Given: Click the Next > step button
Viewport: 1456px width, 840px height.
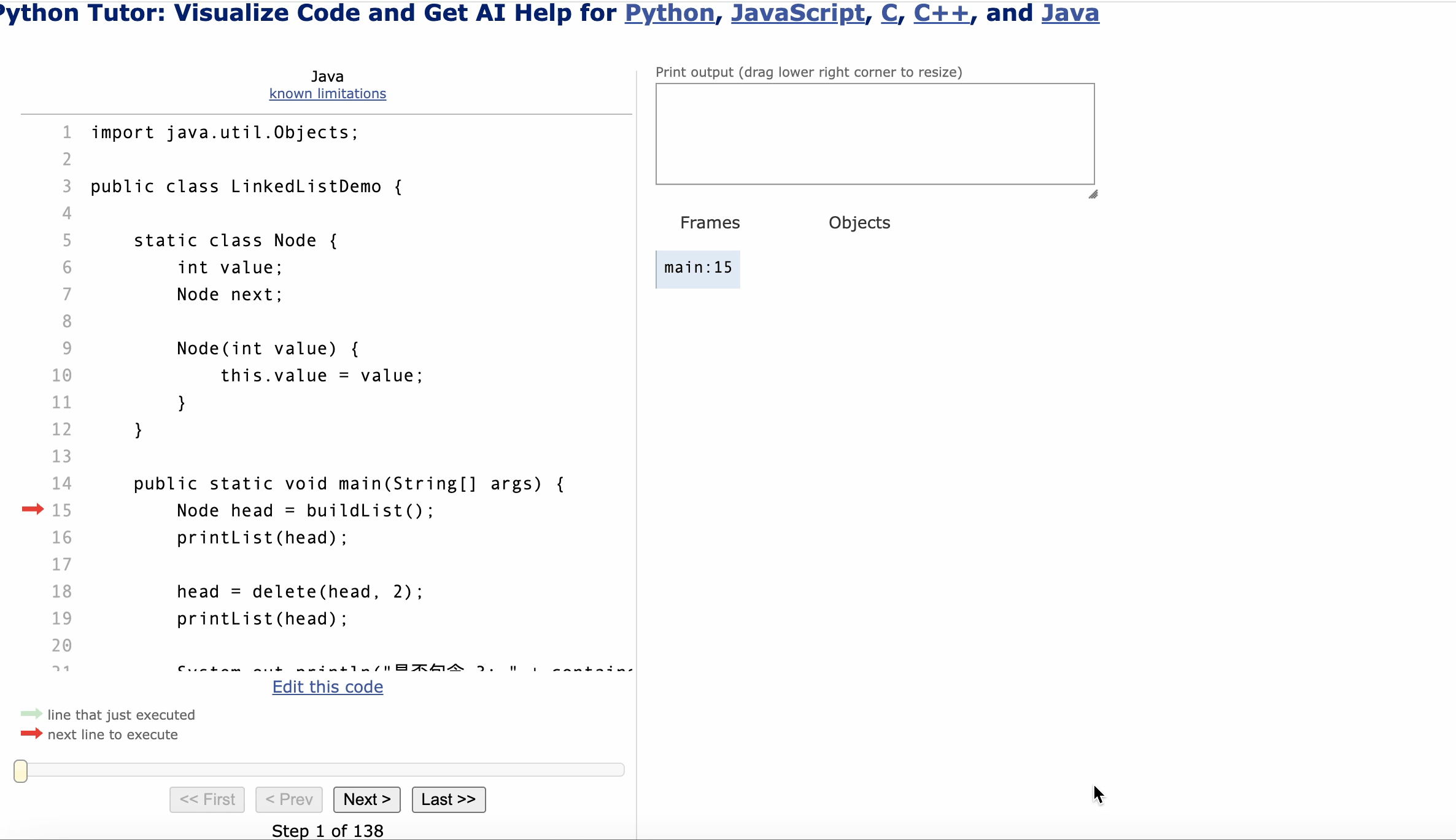Looking at the screenshot, I should (366, 799).
